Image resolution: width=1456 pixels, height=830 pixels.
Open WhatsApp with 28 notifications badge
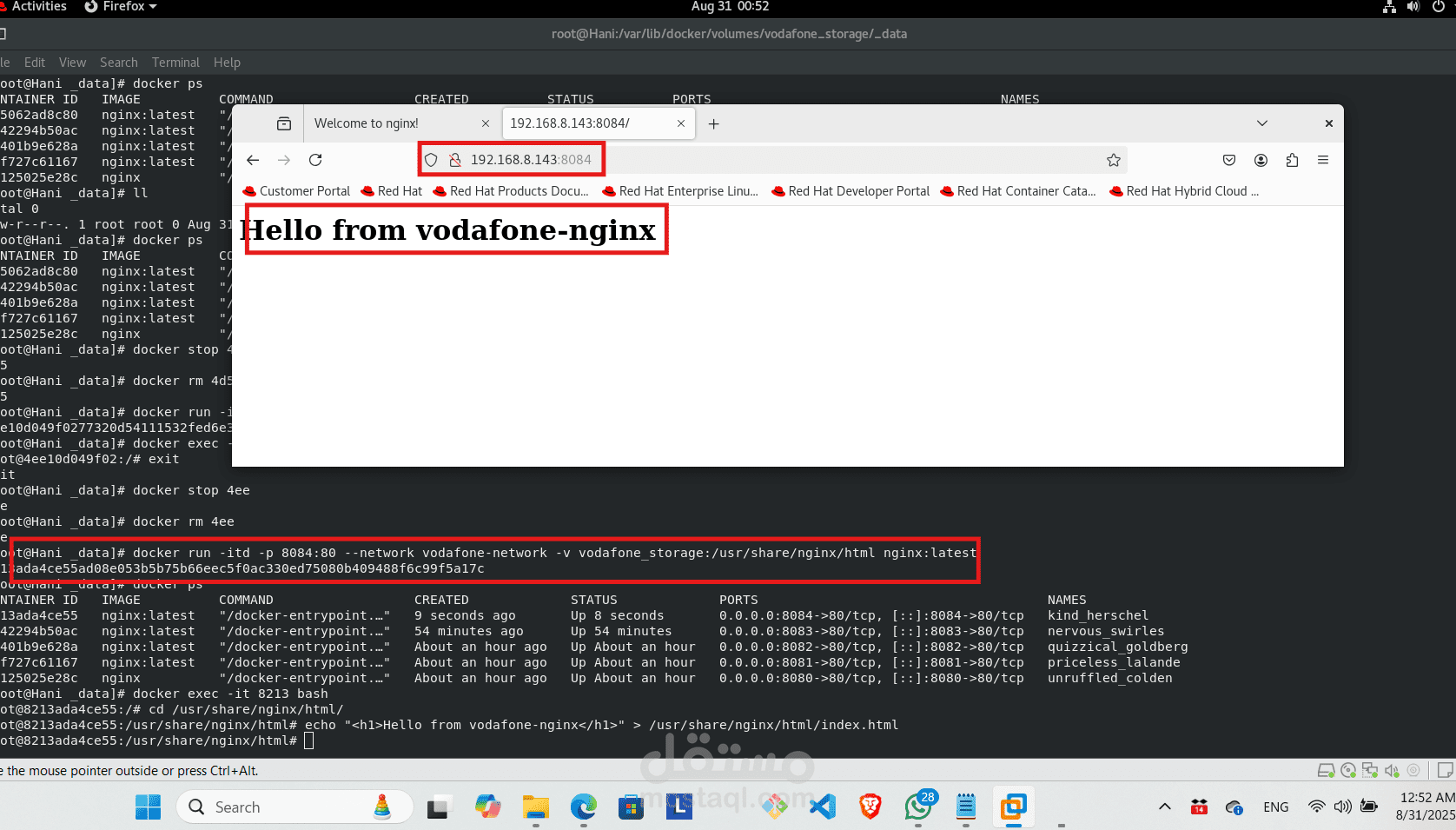click(919, 806)
